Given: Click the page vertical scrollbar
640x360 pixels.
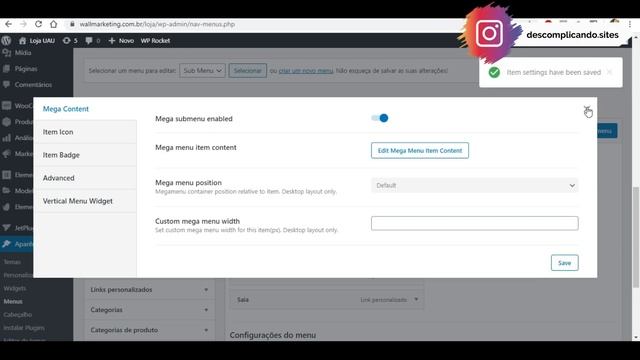Looking at the screenshot, I should (x=636, y=237).
